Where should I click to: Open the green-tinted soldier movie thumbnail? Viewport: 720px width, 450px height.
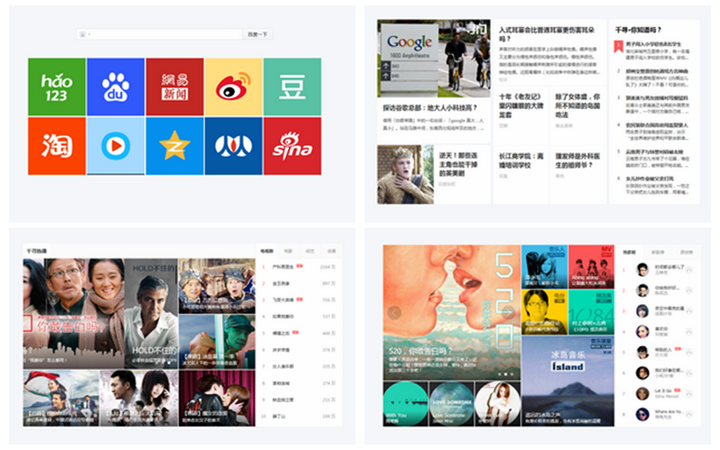(x=217, y=342)
